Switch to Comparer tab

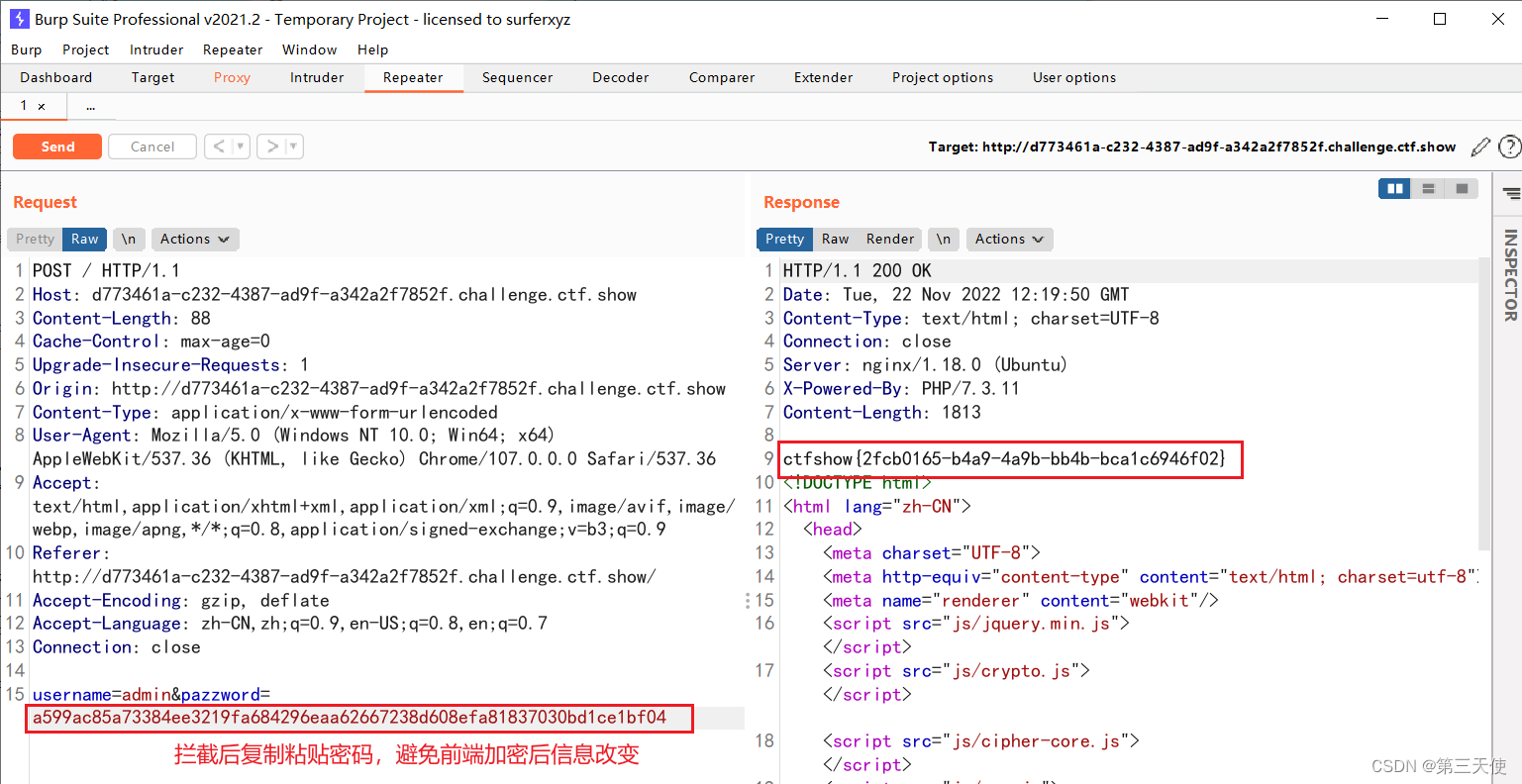722,77
